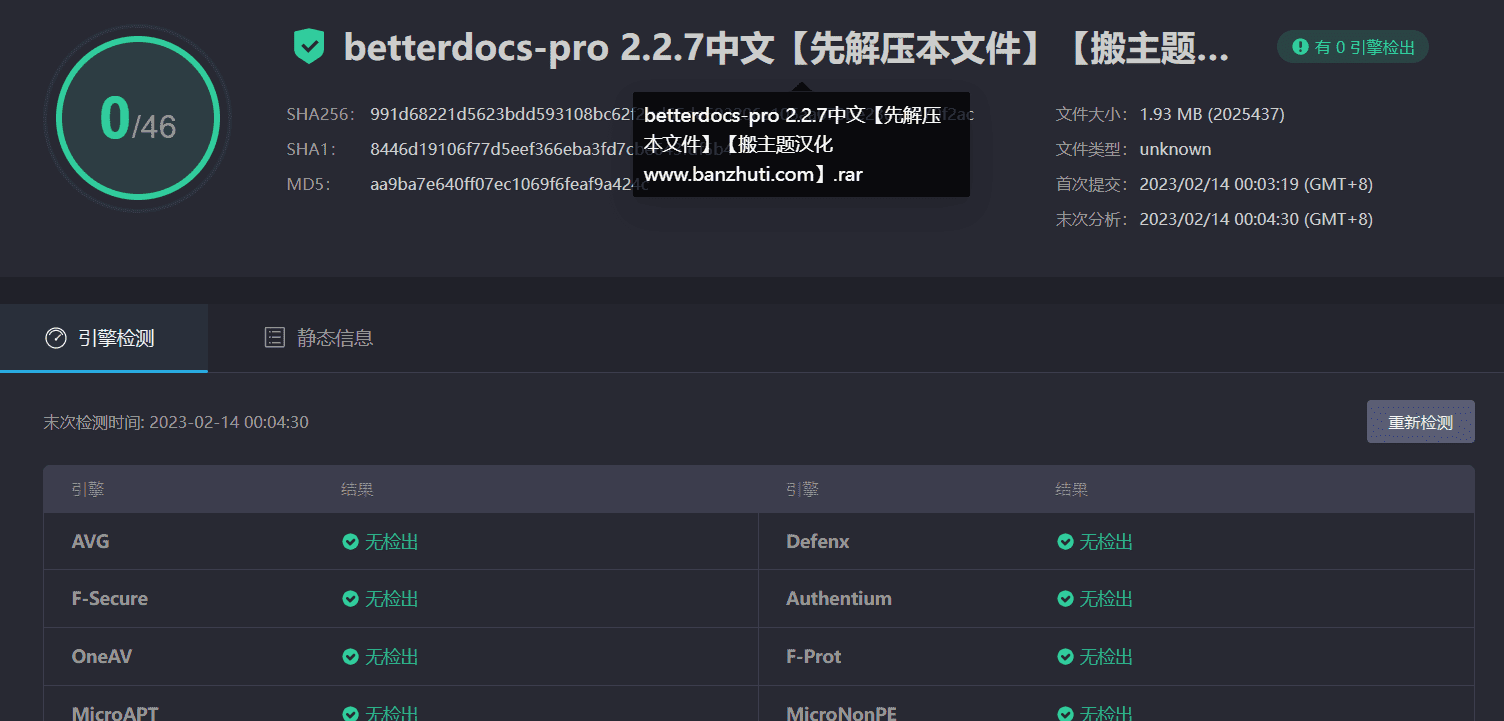This screenshot has width=1504, height=721.
Task: Click the betterdocs-pro file title heading
Action: point(786,47)
